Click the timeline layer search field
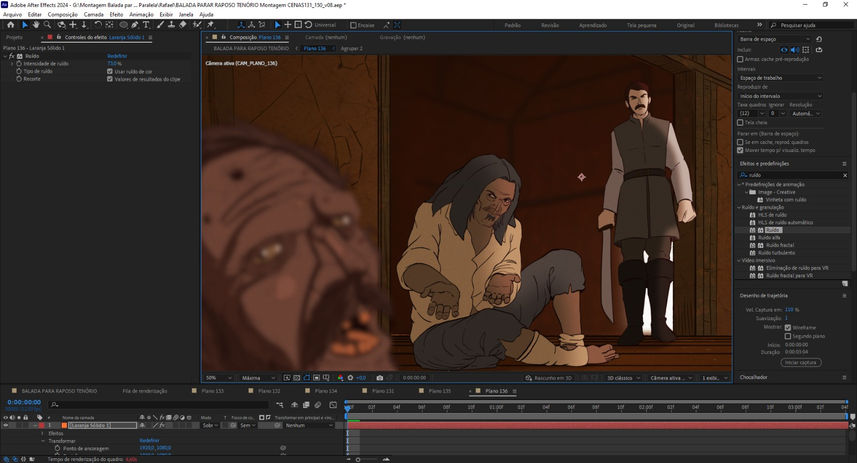Viewport: 857px width, 463px height. point(158,405)
